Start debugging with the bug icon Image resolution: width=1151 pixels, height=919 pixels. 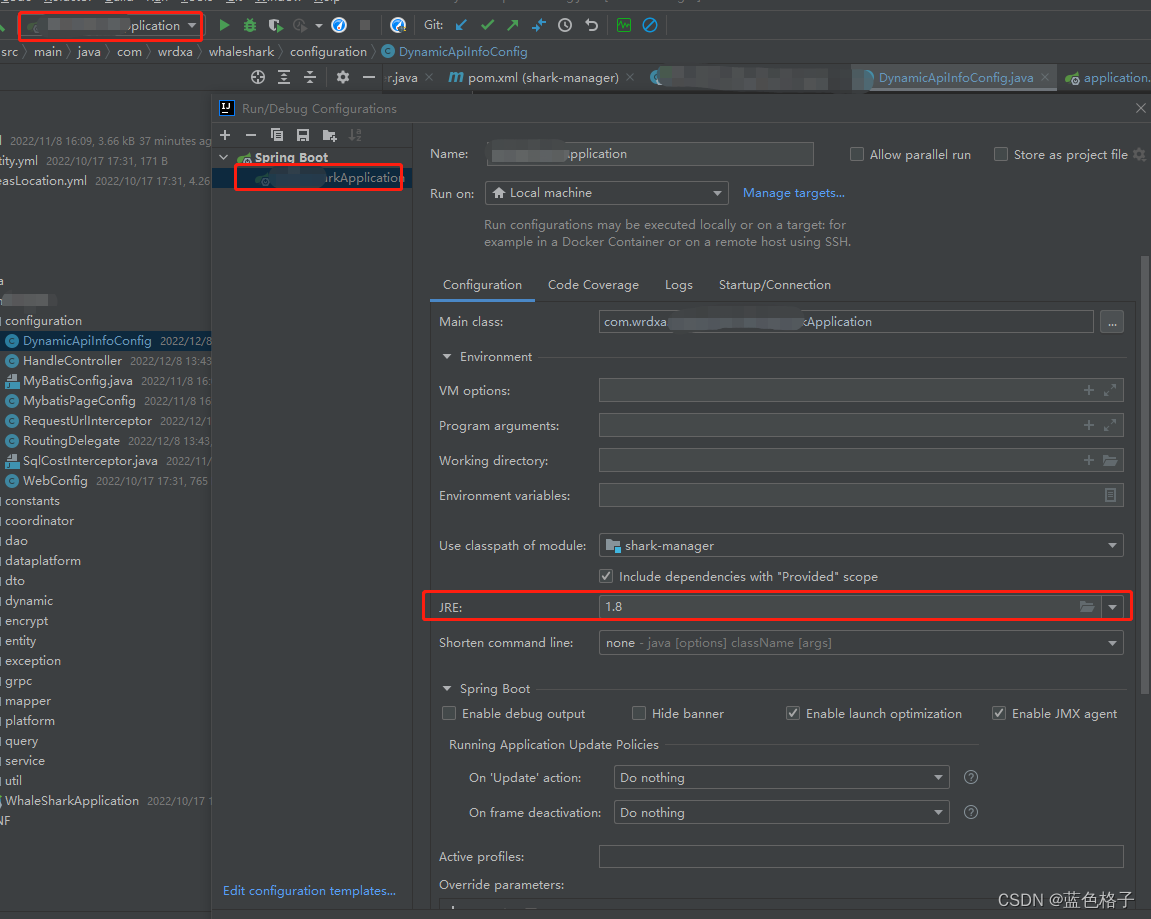pyautogui.click(x=250, y=26)
